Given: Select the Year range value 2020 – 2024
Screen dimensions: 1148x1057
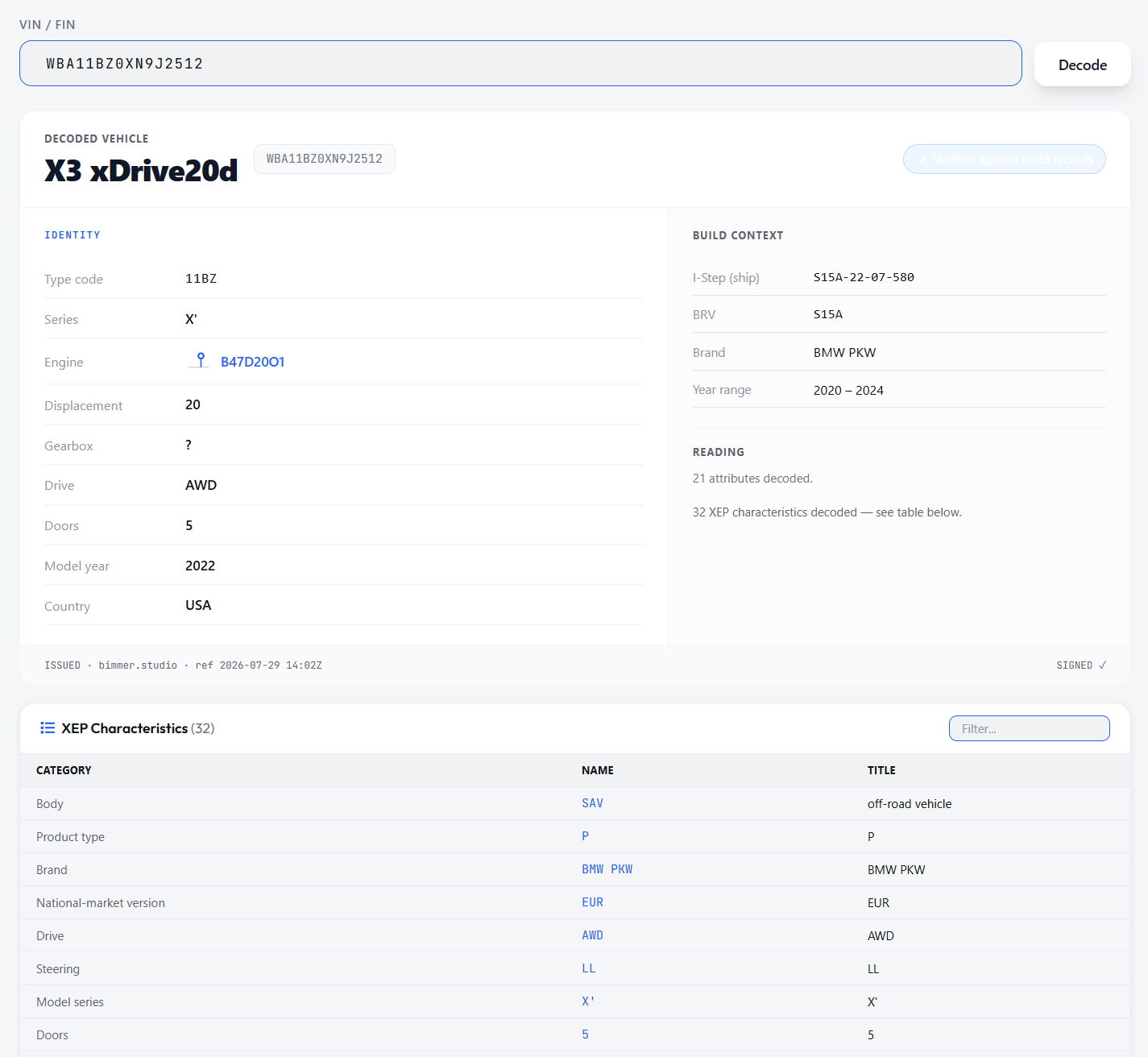Looking at the screenshot, I should tap(848, 390).
